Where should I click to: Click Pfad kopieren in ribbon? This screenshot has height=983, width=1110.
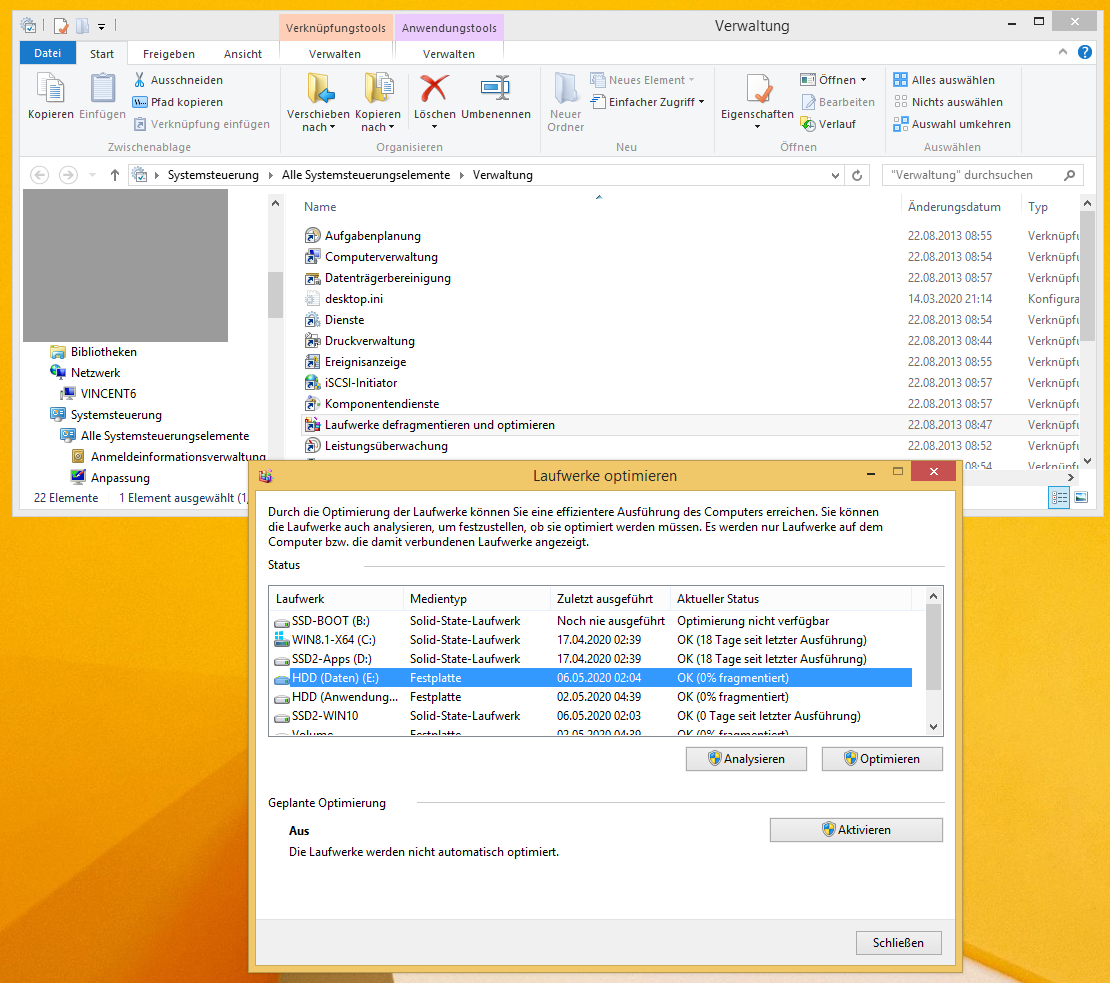pos(178,102)
